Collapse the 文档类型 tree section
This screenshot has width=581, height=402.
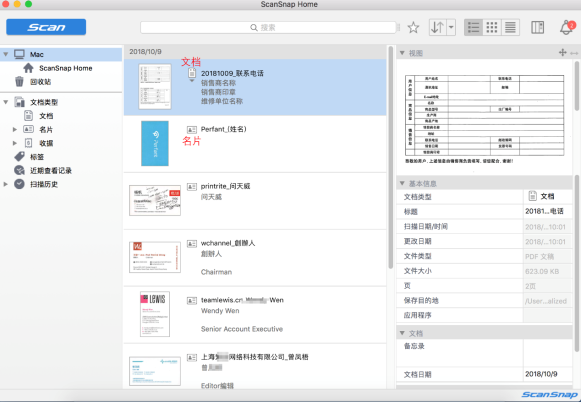(x=6, y=102)
